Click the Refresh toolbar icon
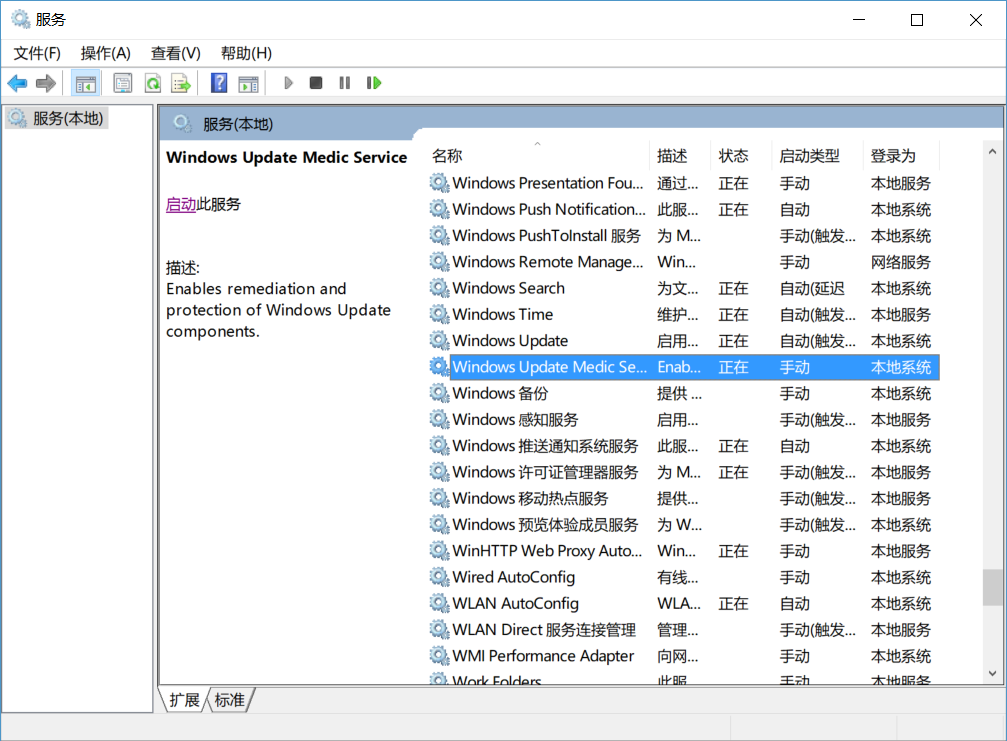Image resolution: width=1007 pixels, height=741 pixels. [153, 83]
